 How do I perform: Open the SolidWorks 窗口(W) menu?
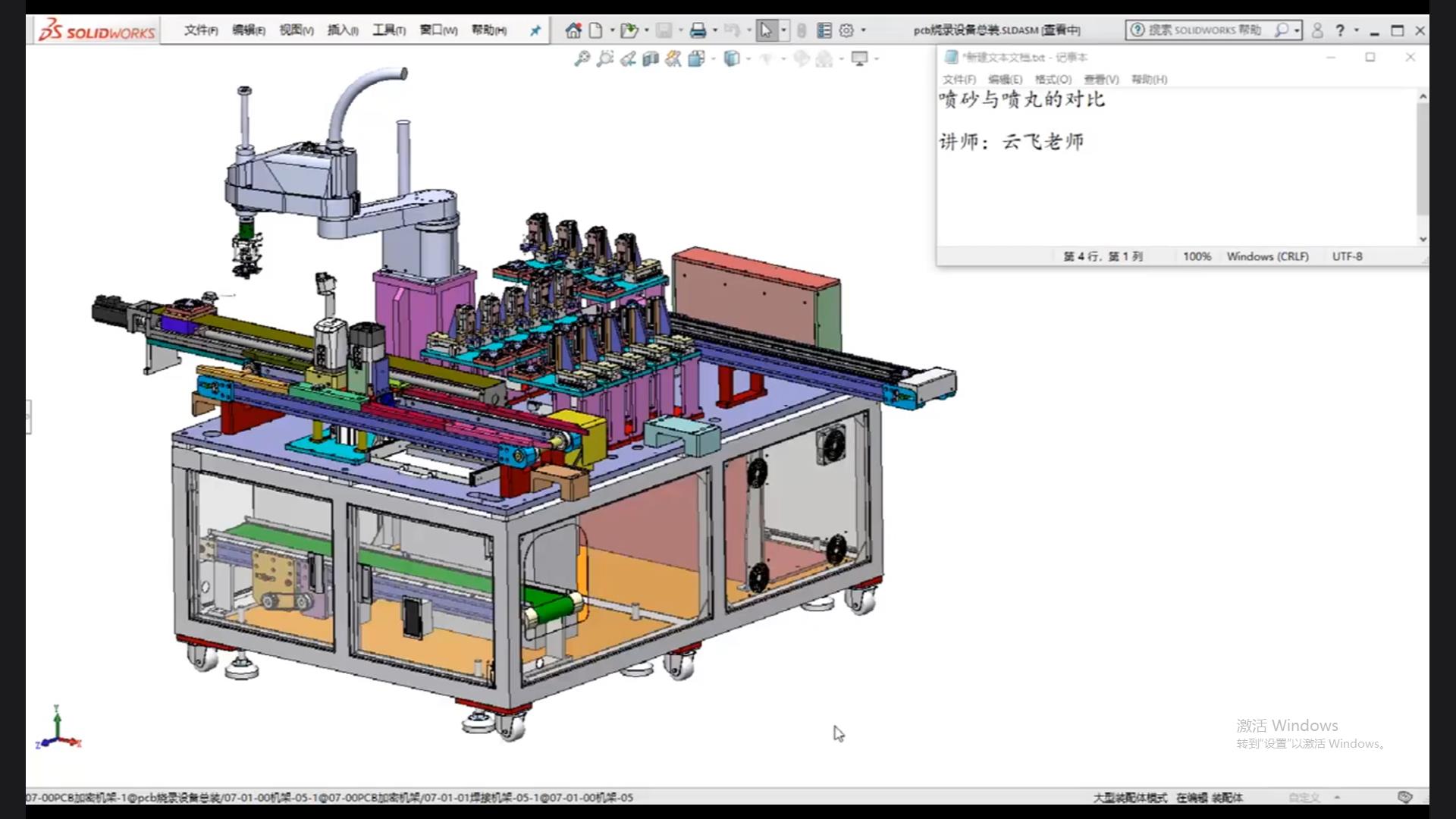coord(439,30)
